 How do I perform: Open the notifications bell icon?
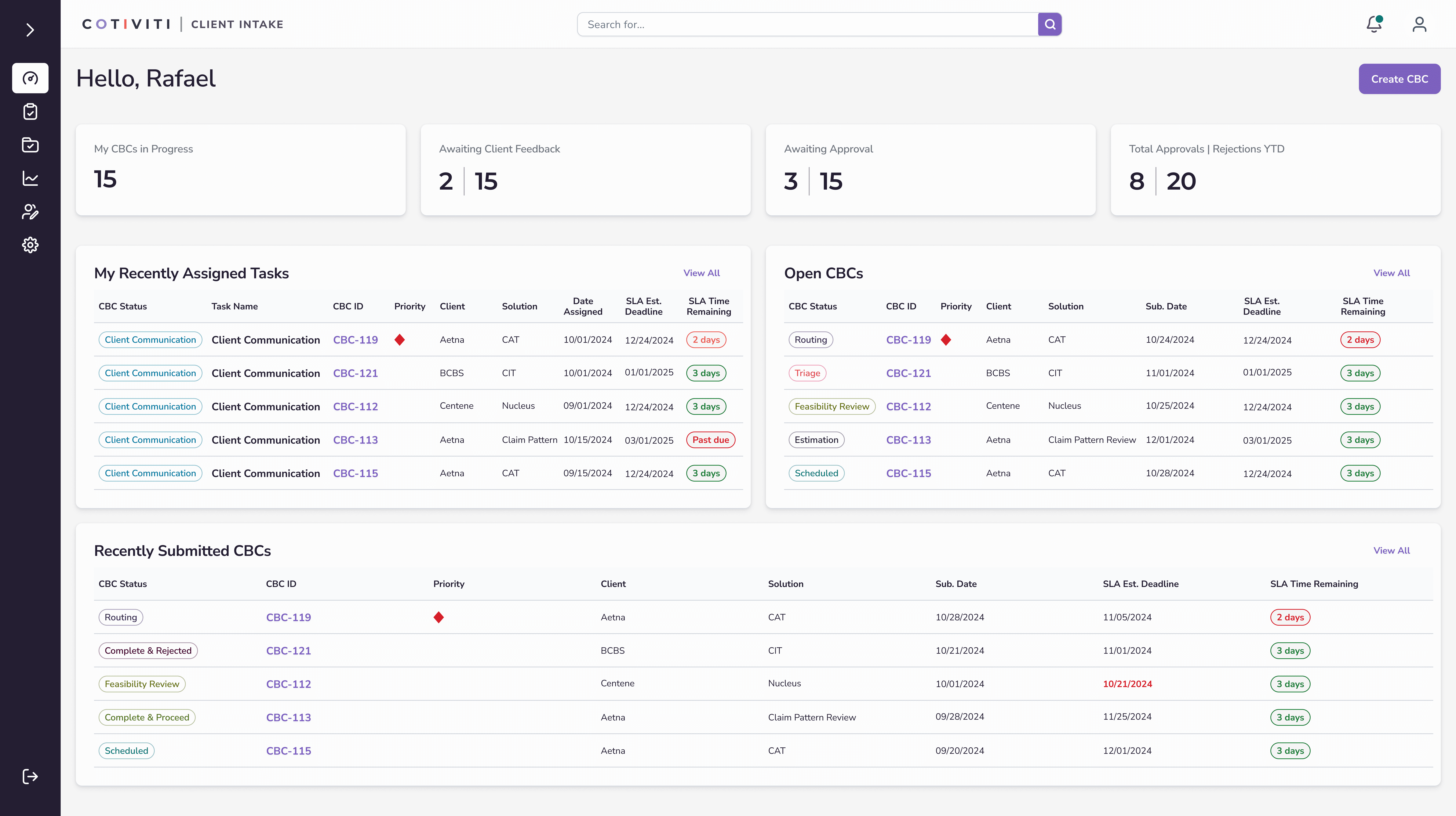point(1374,24)
